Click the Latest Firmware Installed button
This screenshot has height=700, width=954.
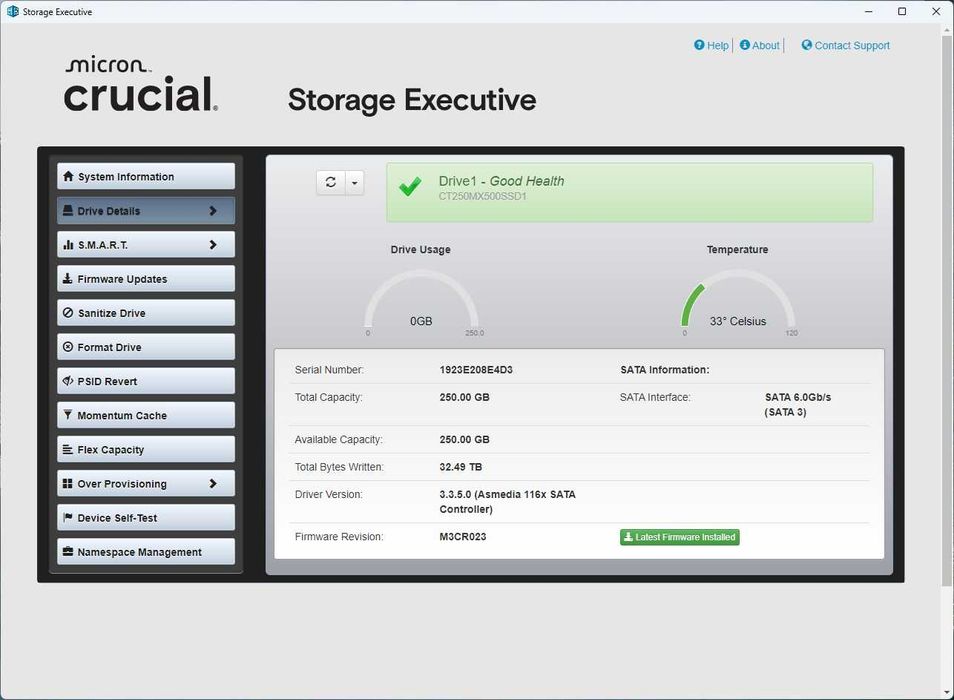tap(680, 537)
